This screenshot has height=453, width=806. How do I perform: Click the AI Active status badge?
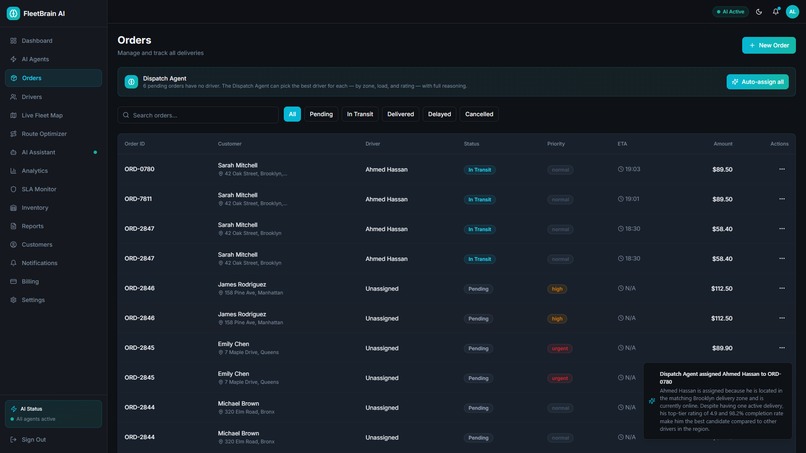[x=730, y=12]
